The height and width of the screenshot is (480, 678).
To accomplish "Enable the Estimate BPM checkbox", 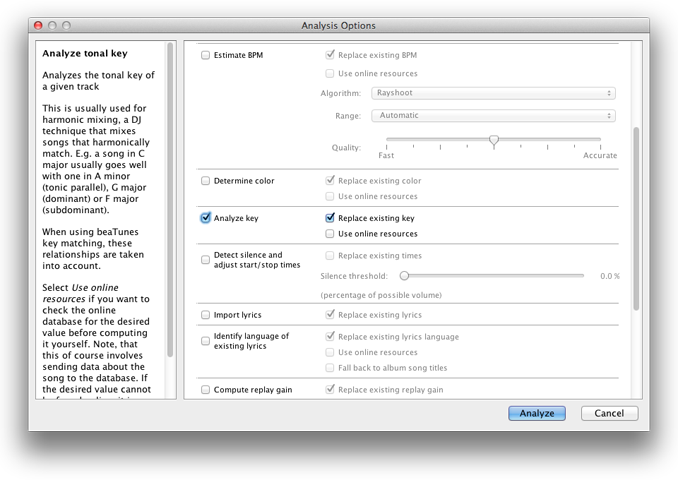I will [x=205, y=55].
